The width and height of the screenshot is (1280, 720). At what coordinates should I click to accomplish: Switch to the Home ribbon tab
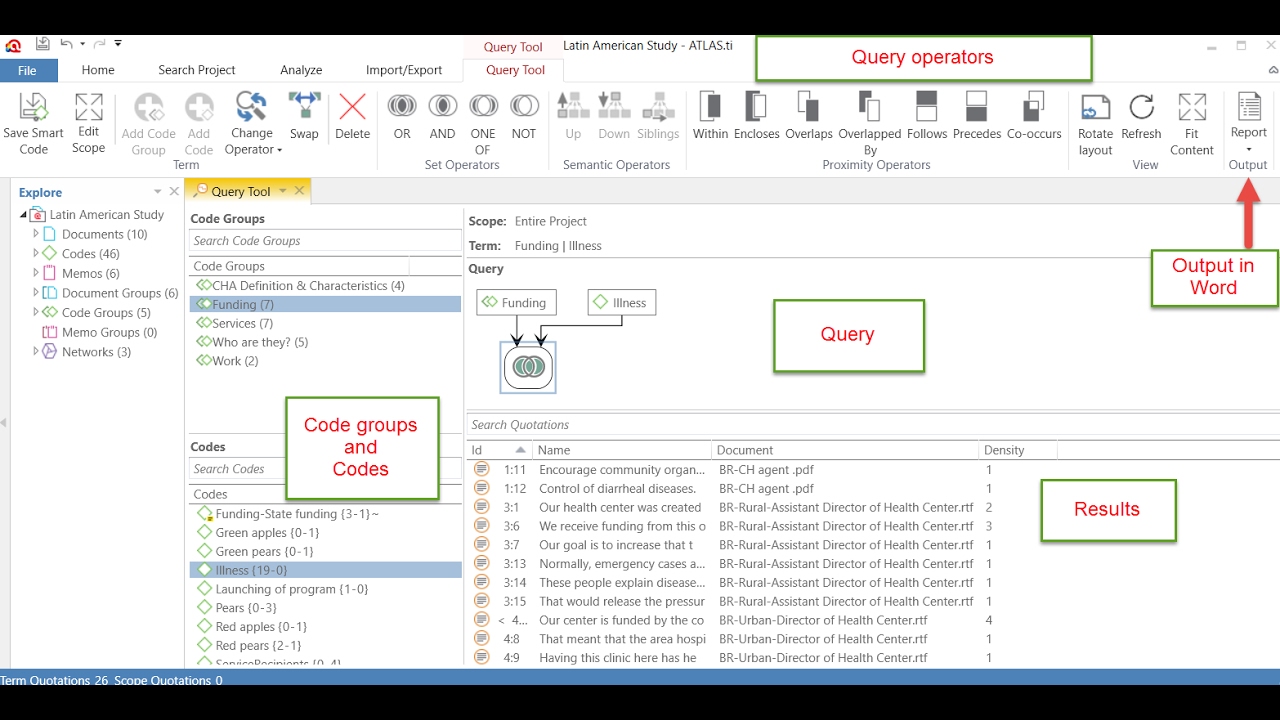[98, 70]
